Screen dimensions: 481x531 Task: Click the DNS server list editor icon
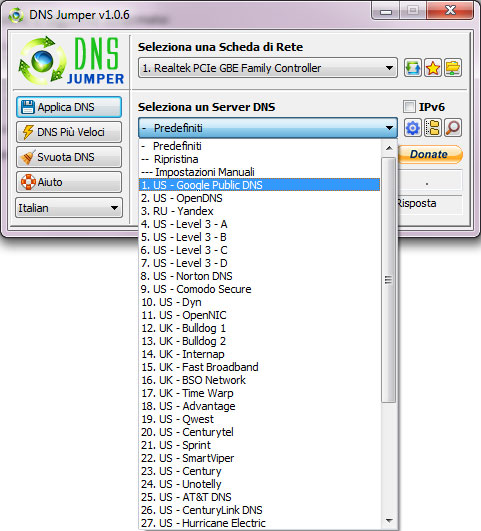point(433,128)
